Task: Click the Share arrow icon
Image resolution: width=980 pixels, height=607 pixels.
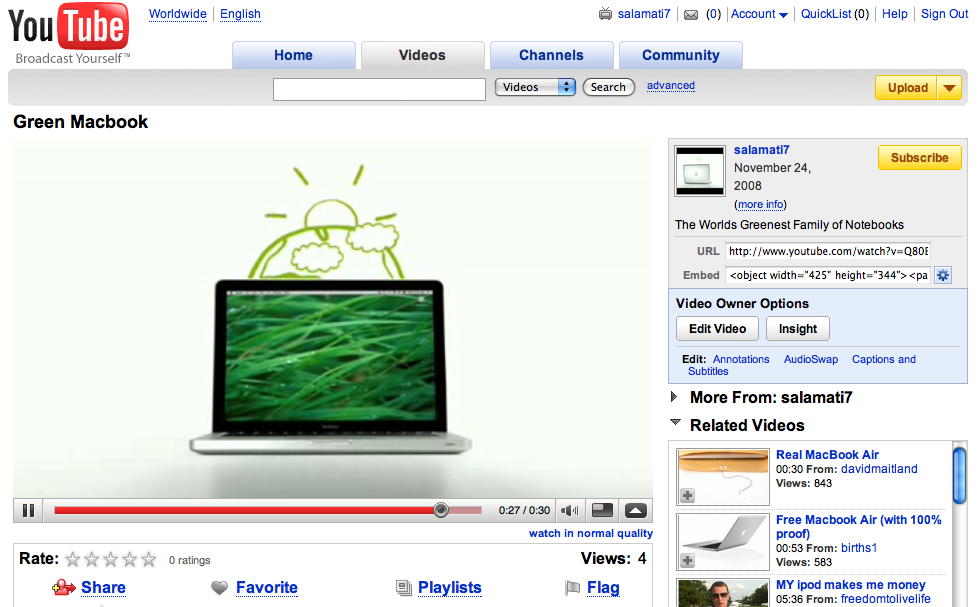Action: (x=64, y=588)
